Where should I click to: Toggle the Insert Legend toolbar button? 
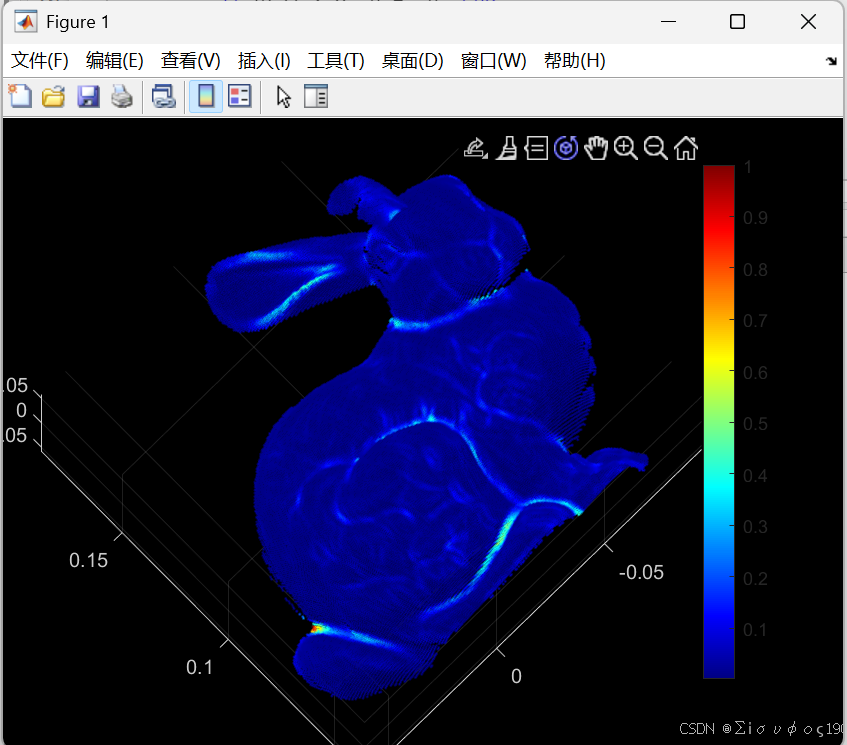click(240, 97)
